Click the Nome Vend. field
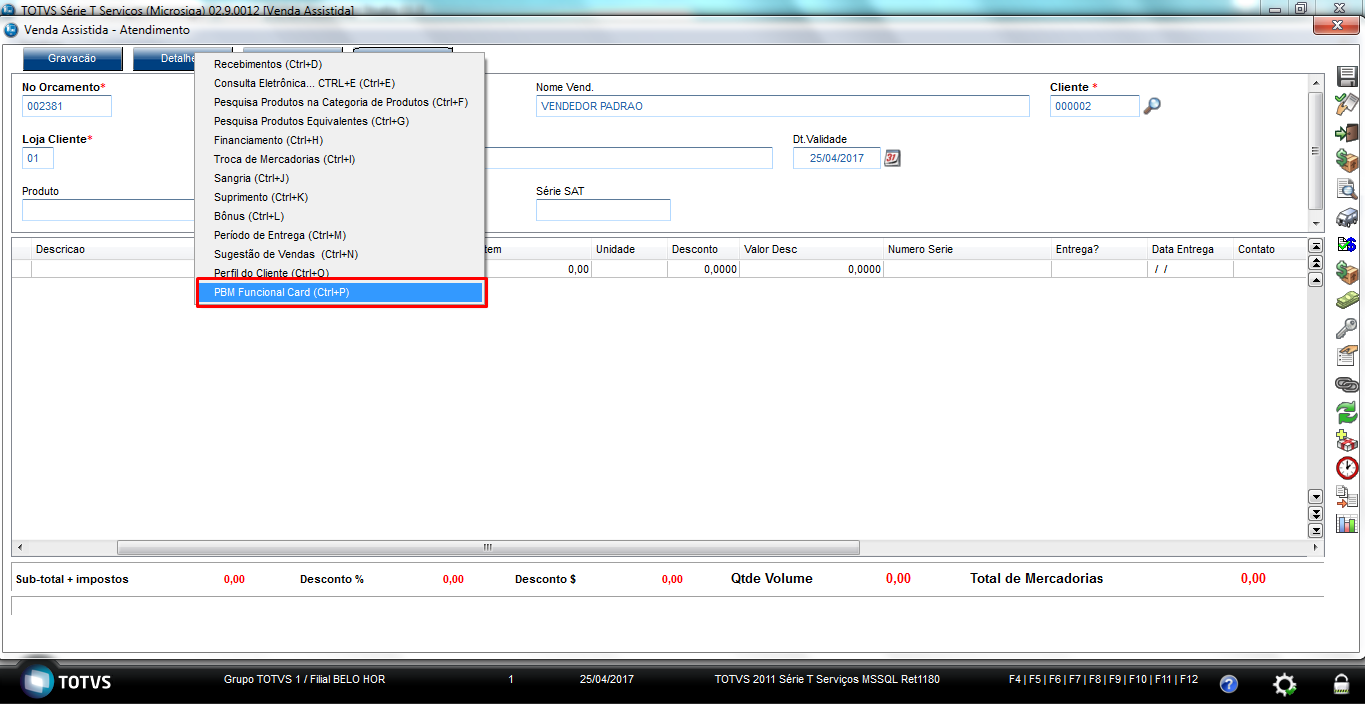The width and height of the screenshot is (1365, 704). tap(782, 106)
